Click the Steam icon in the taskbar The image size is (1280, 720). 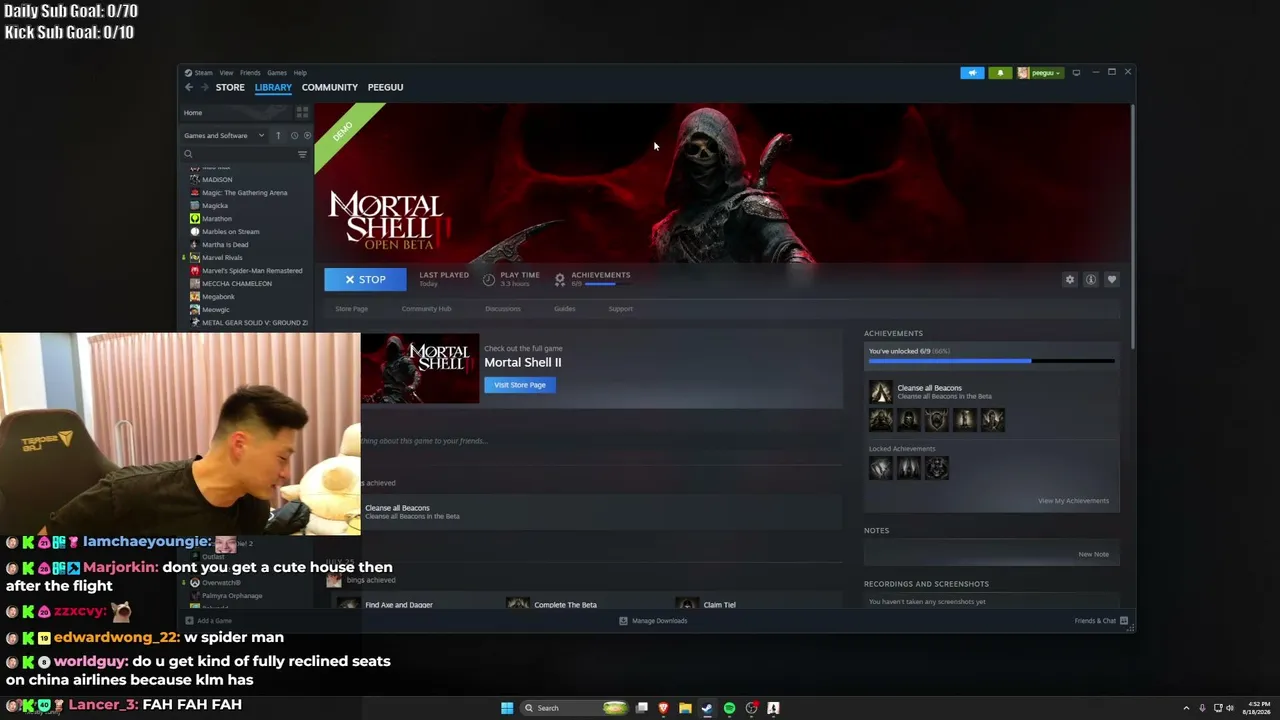tap(707, 708)
